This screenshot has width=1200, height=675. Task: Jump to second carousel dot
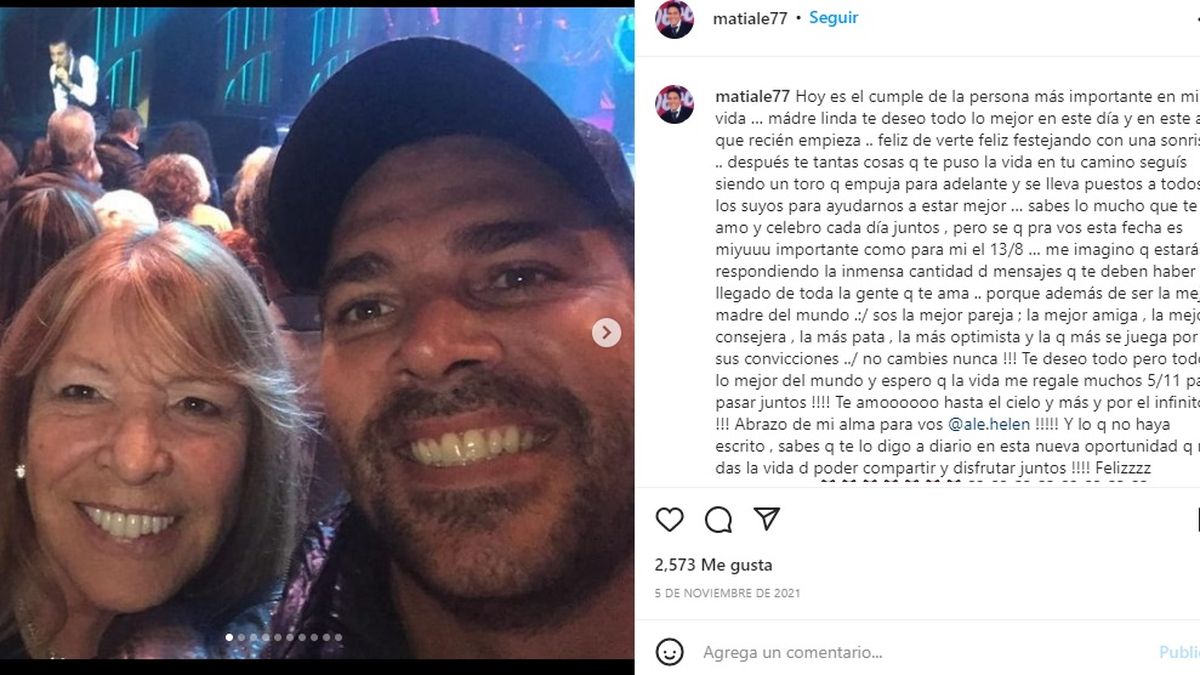coord(241,637)
